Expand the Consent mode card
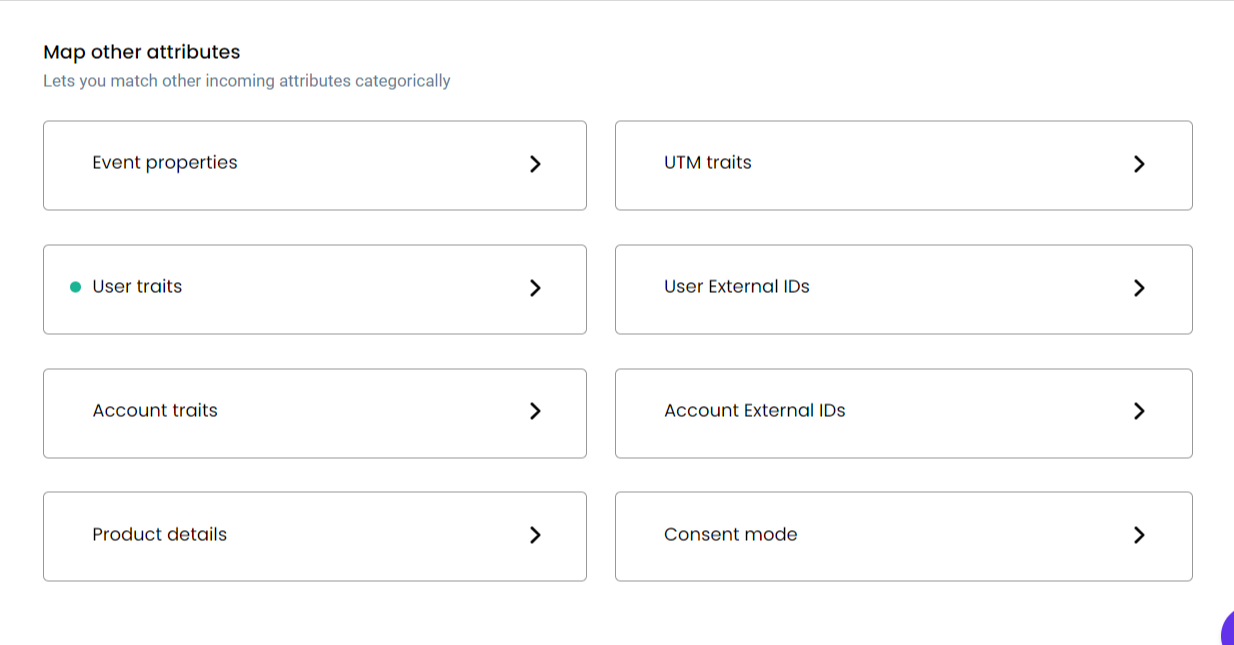Viewport: 1234px width, 645px height. [904, 536]
